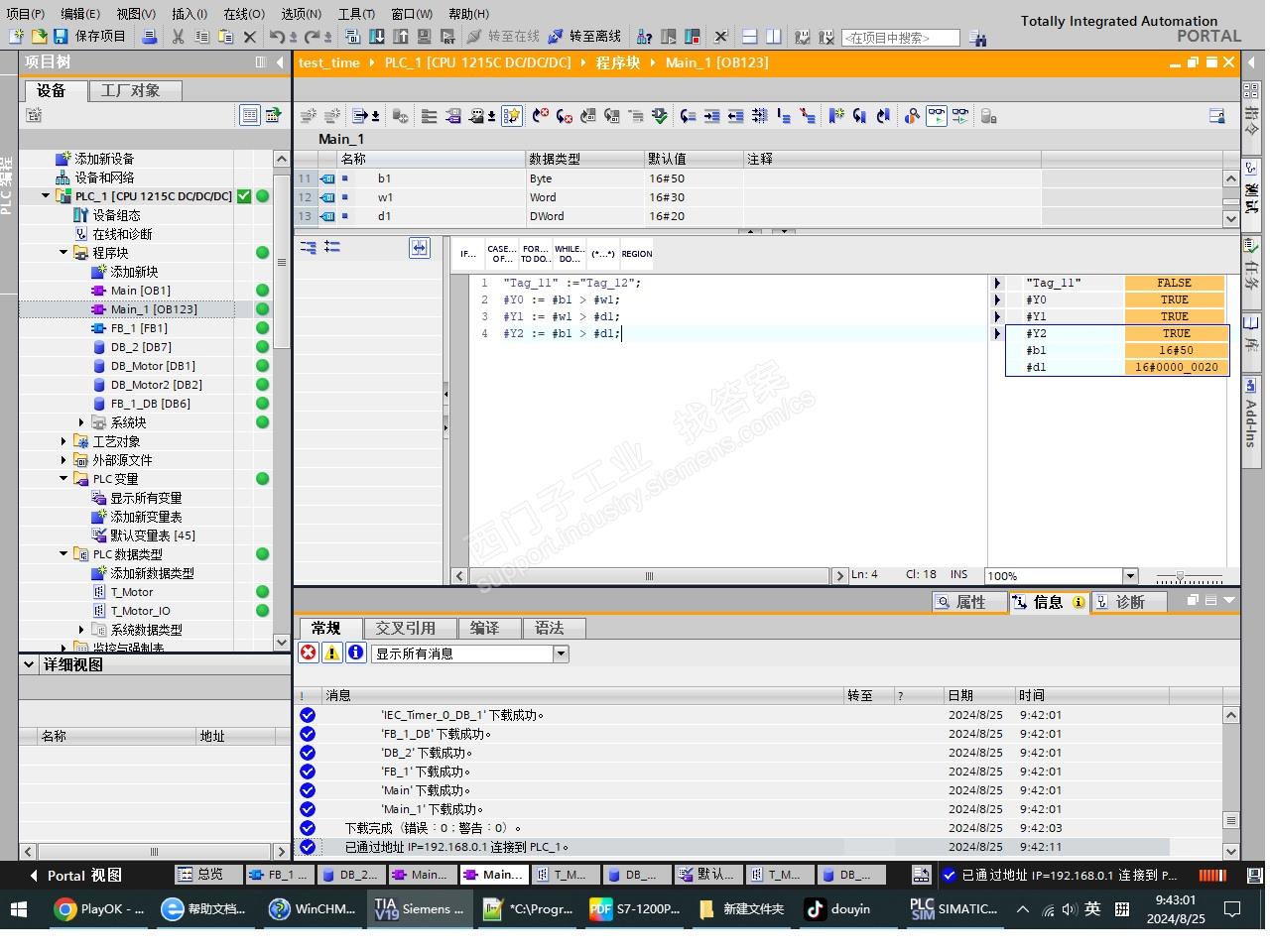
Task: Click the monitoring on/off glasses icon
Action: pyautogui.click(x=936, y=116)
